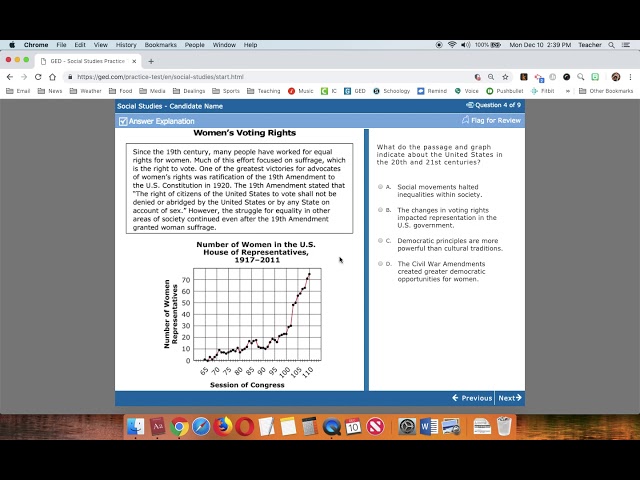This screenshot has height=480, width=640.
Task: Open the News bookmarks folder
Action: pos(50,91)
